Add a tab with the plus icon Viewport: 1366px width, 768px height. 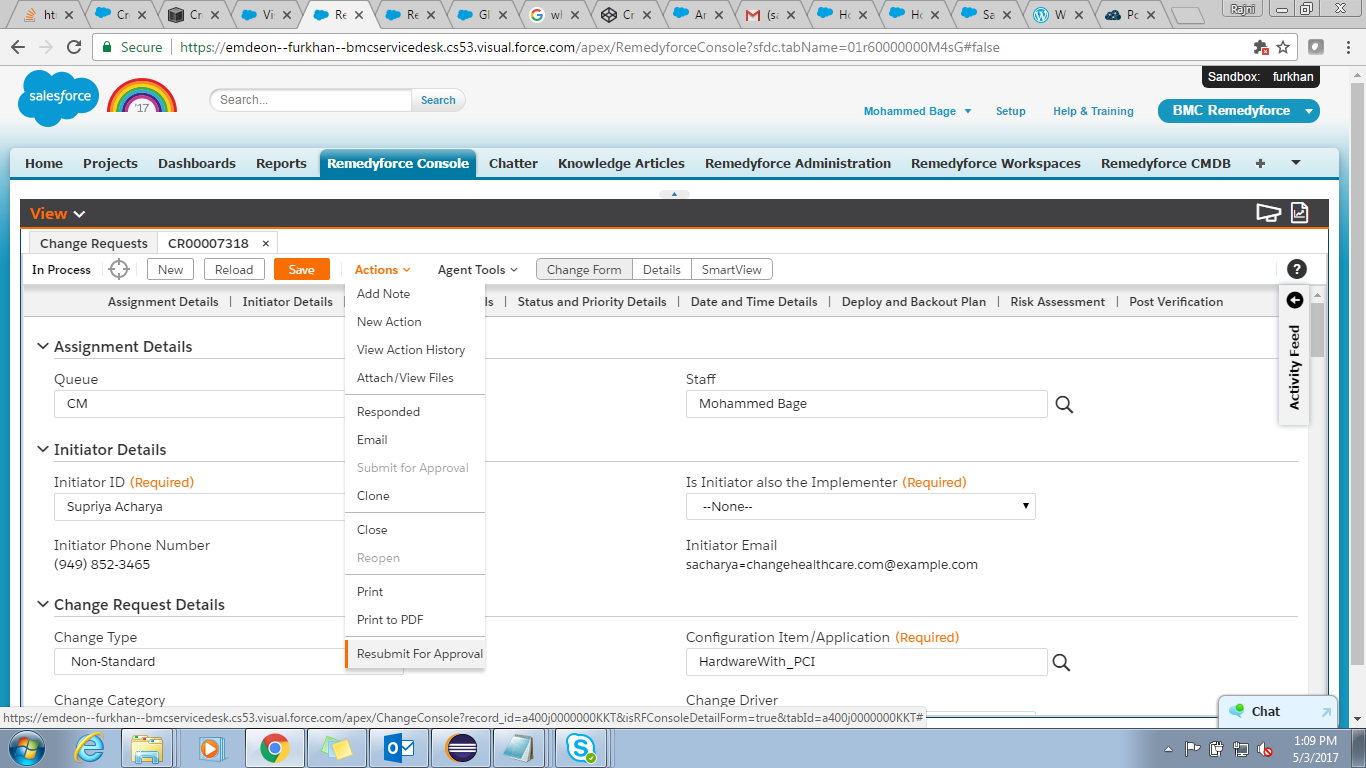pos(1260,163)
